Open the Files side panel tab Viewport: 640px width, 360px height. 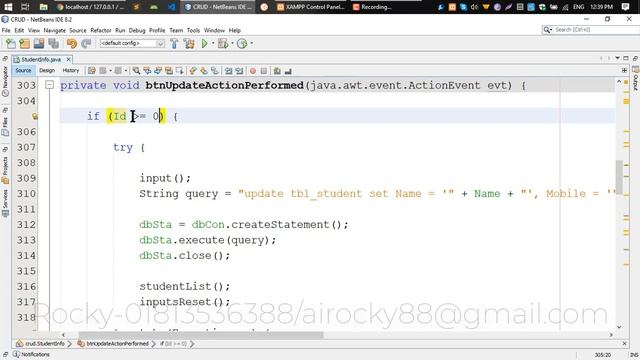click(x=5, y=127)
